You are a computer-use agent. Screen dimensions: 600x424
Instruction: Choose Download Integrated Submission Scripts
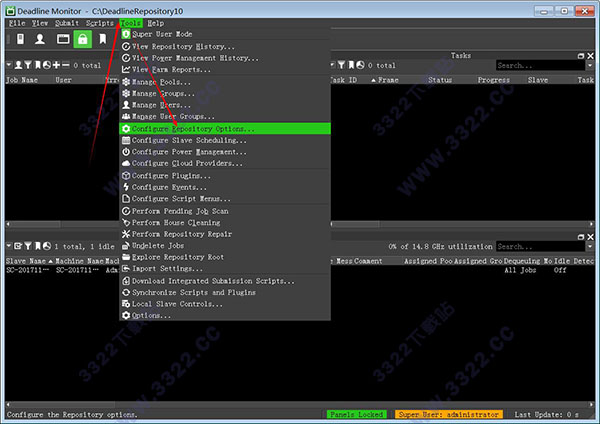[x=225, y=281]
